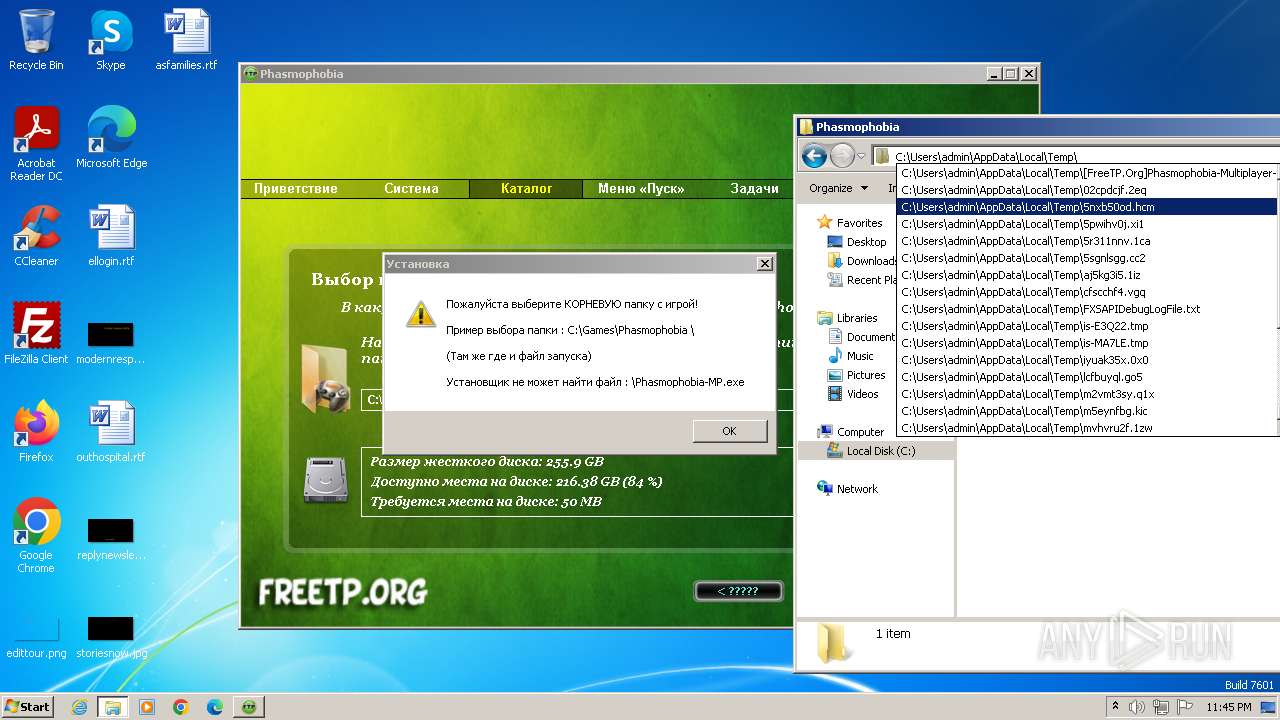This screenshot has height=720, width=1280.
Task: Switch to the Приветствие installer step
Action: click(296, 188)
